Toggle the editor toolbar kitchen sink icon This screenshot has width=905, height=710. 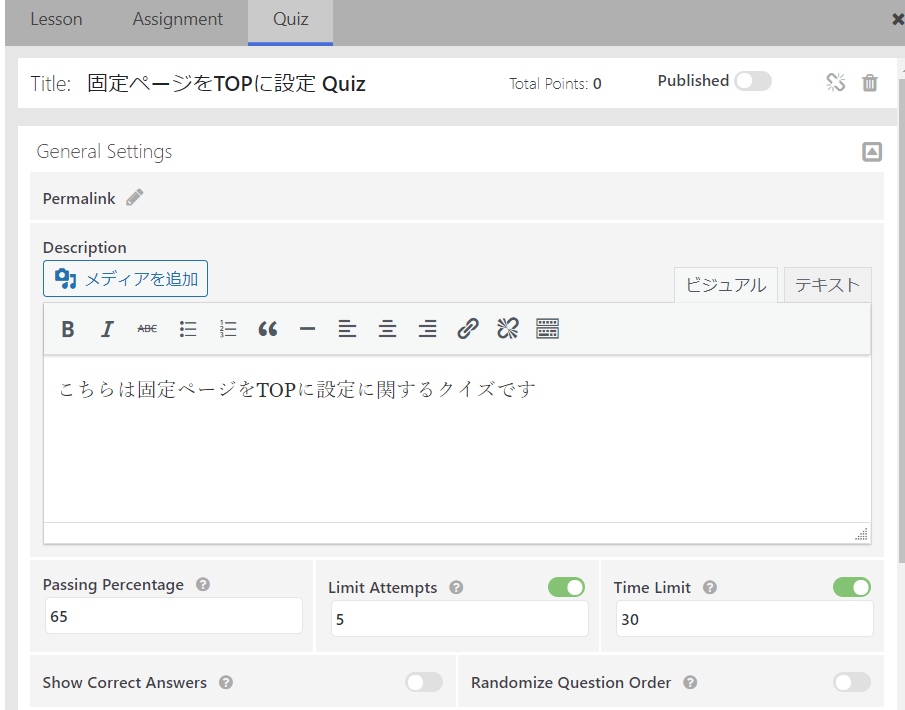click(547, 329)
